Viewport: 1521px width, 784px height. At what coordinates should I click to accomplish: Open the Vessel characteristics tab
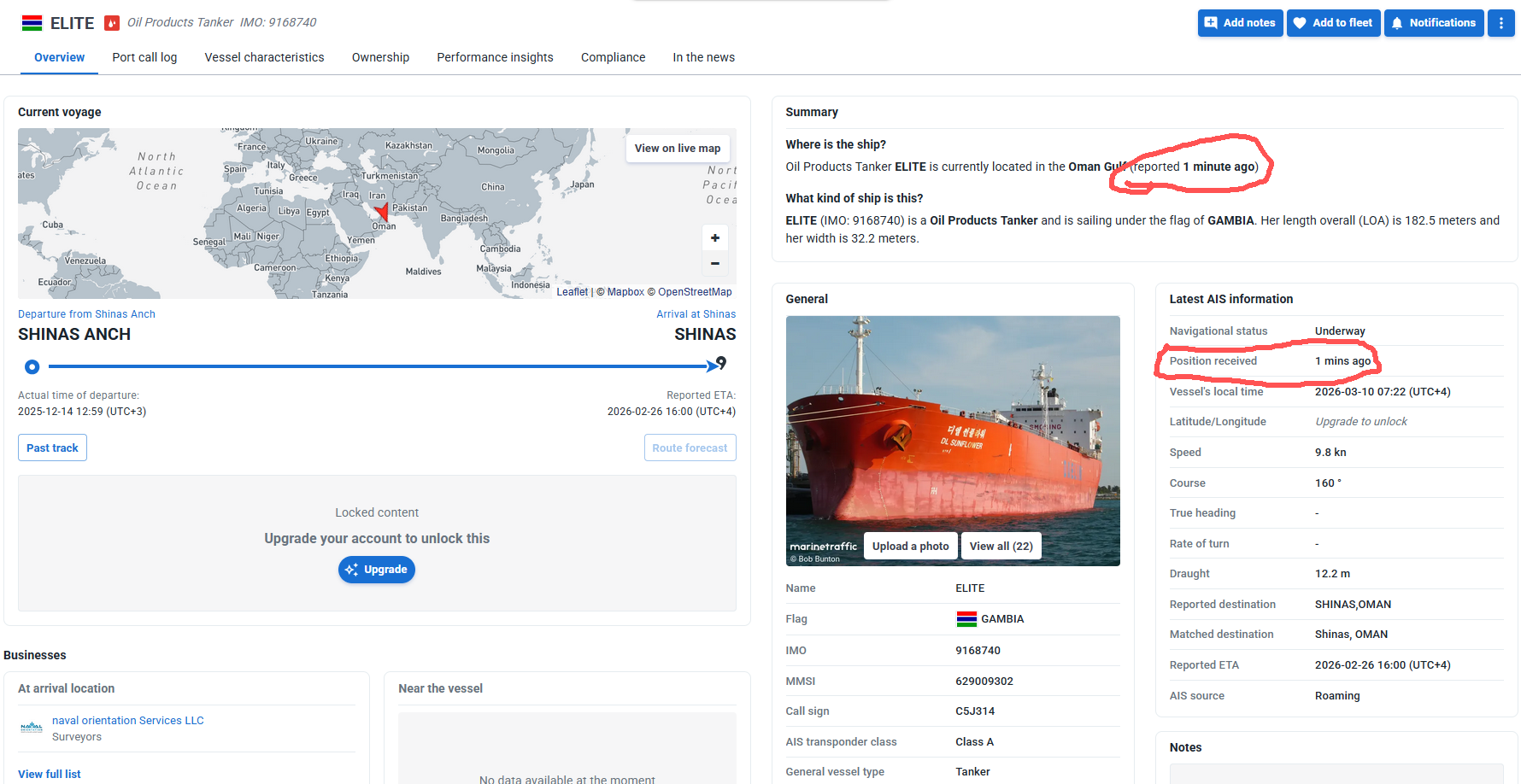[265, 57]
